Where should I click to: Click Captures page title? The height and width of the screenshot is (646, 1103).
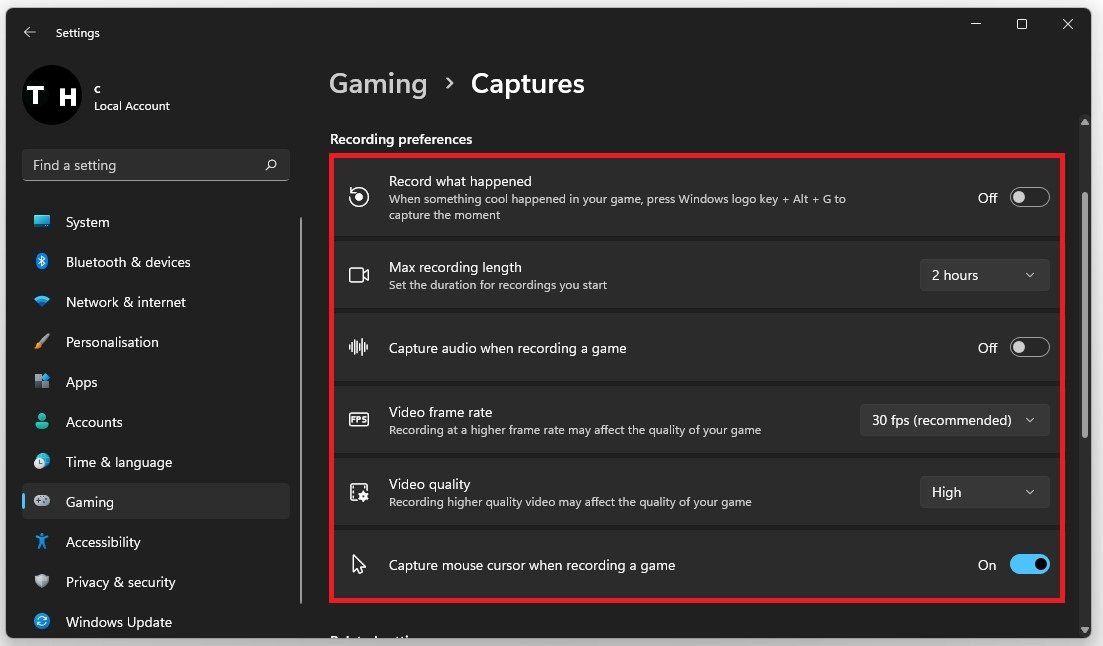(528, 84)
